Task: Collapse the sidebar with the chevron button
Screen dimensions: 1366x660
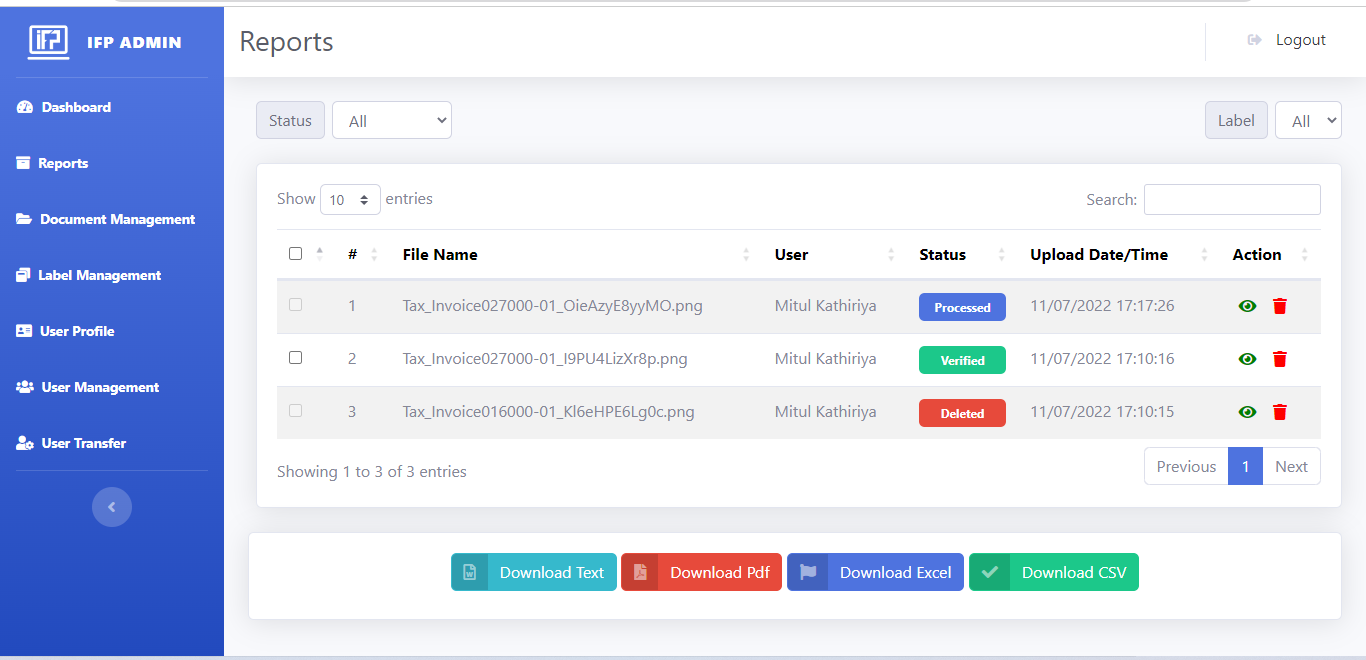Action: click(112, 507)
